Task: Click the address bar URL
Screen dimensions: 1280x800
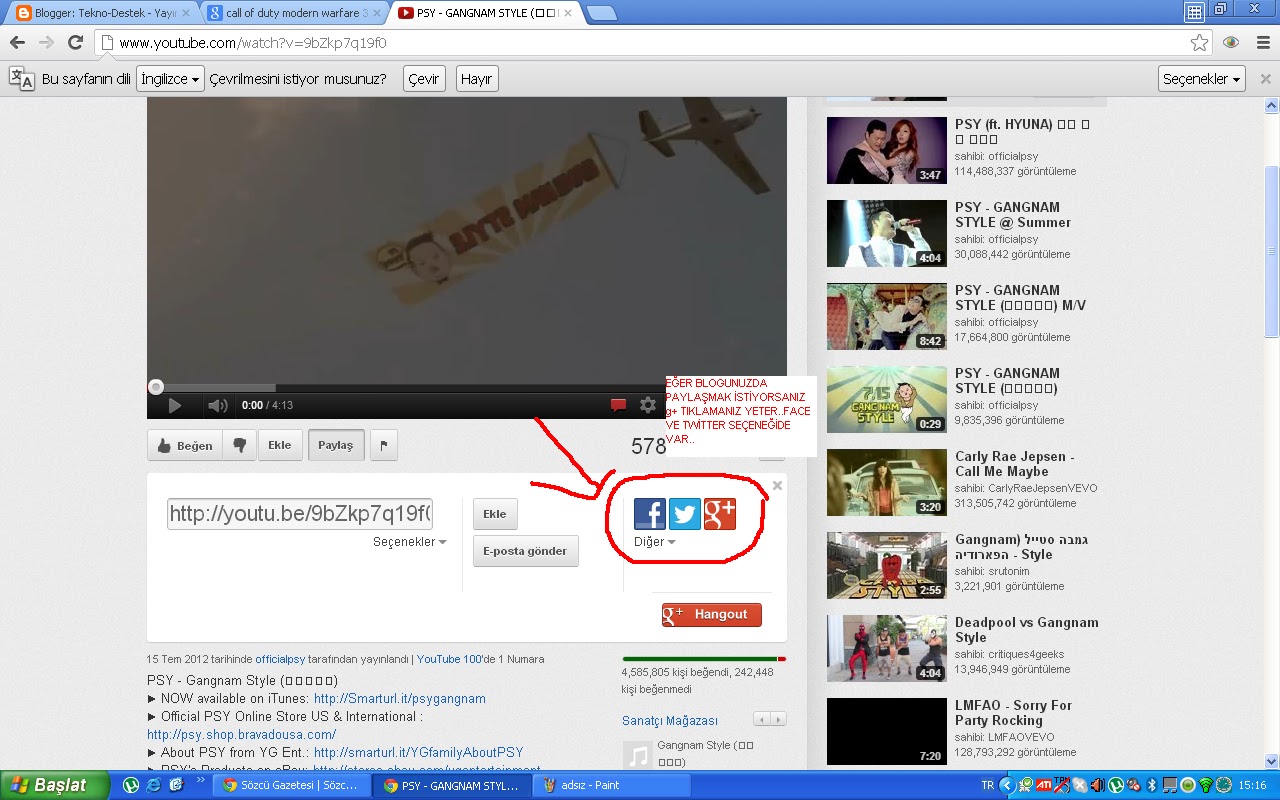Action: (x=252, y=43)
